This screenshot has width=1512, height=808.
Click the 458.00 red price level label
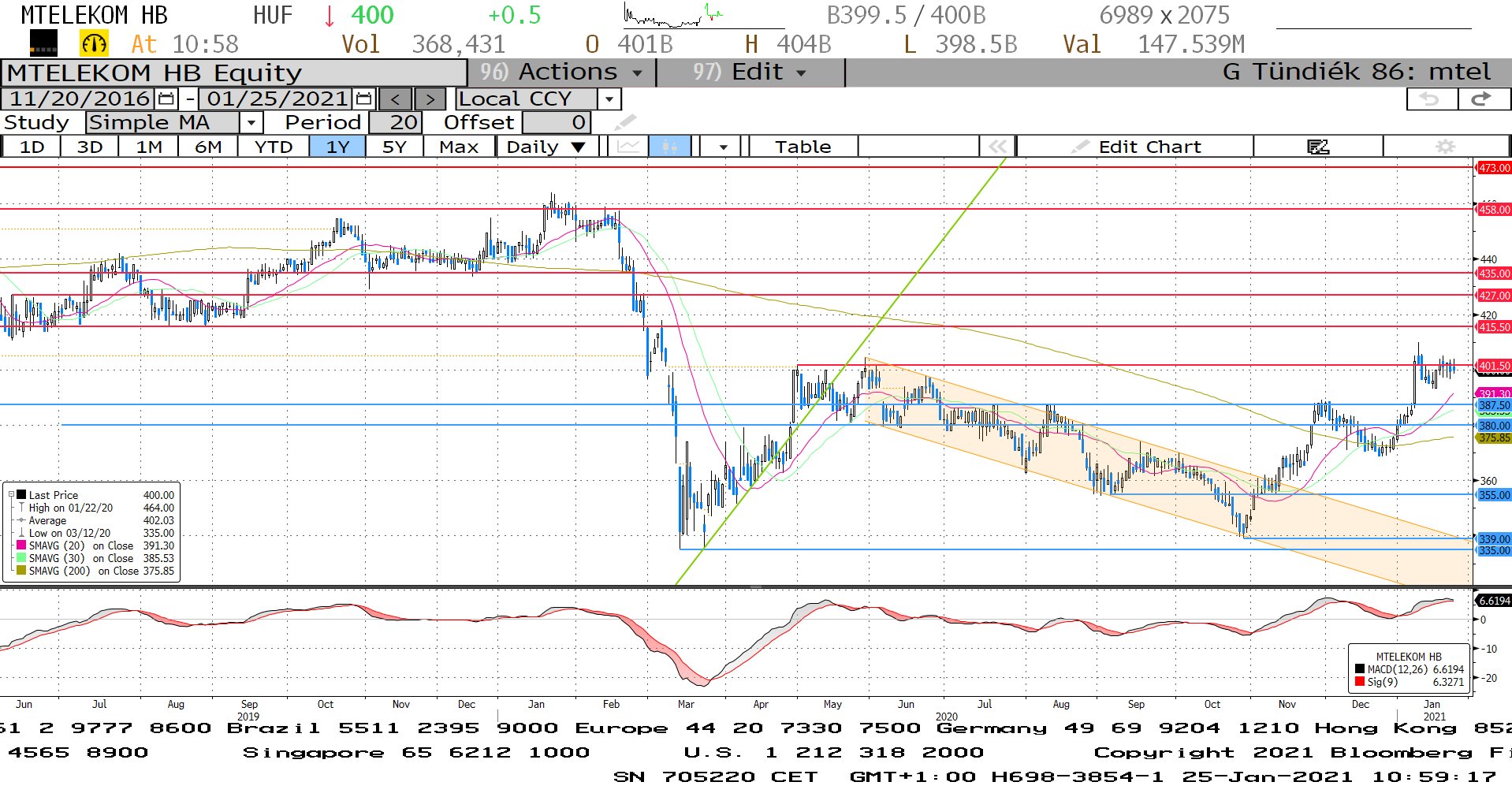coord(1493,210)
